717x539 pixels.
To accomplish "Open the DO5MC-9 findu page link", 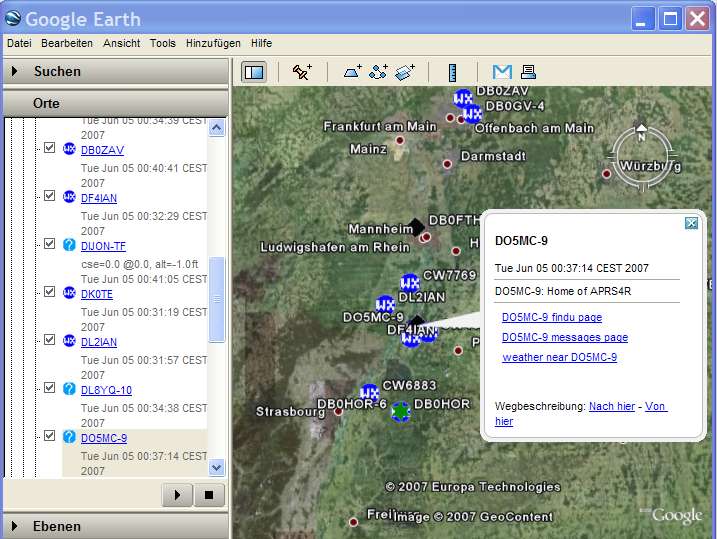I will coord(552,317).
